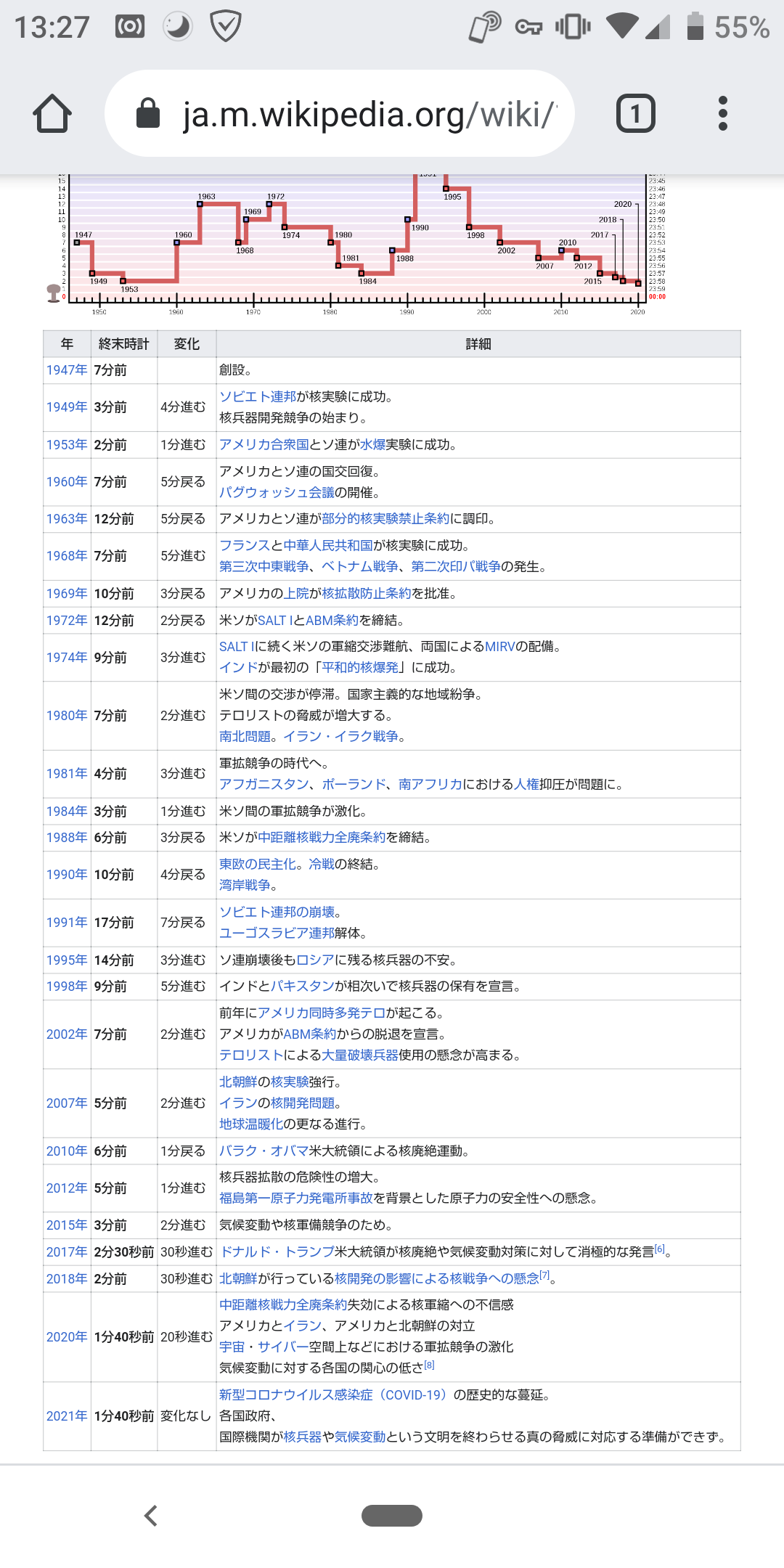This screenshot has height=1568, width=784.
Task: Open the 南アフリカ link
Action: click(x=430, y=784)
